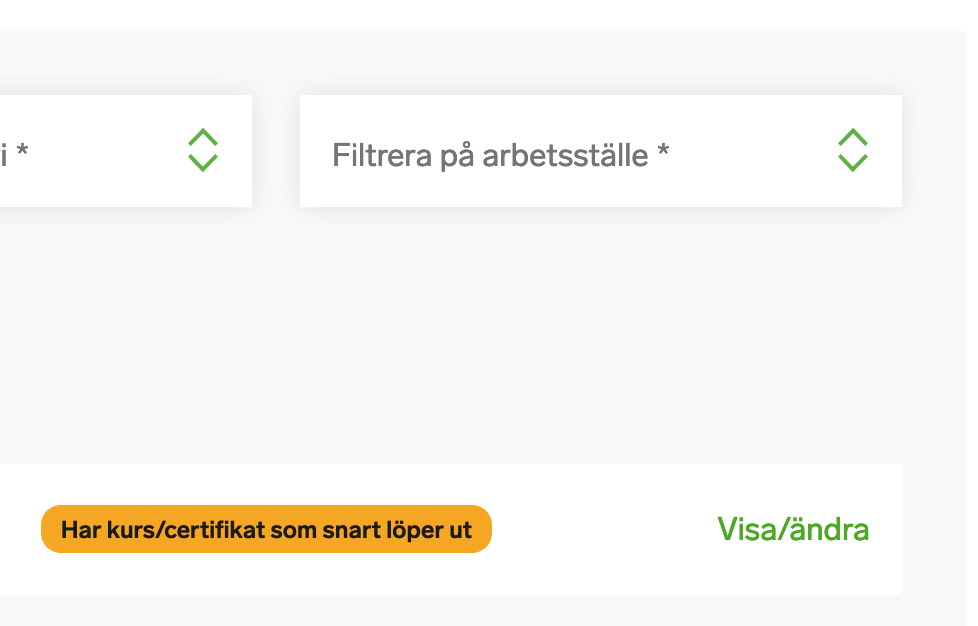Click the word arbetsställe in the filter field
The width and height of the screenshot is (978, 626).
click(565, 155)
